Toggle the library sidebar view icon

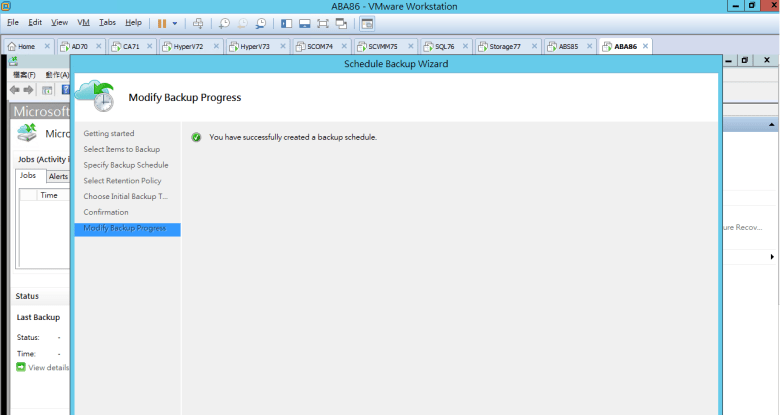click(x=287, y=22)
